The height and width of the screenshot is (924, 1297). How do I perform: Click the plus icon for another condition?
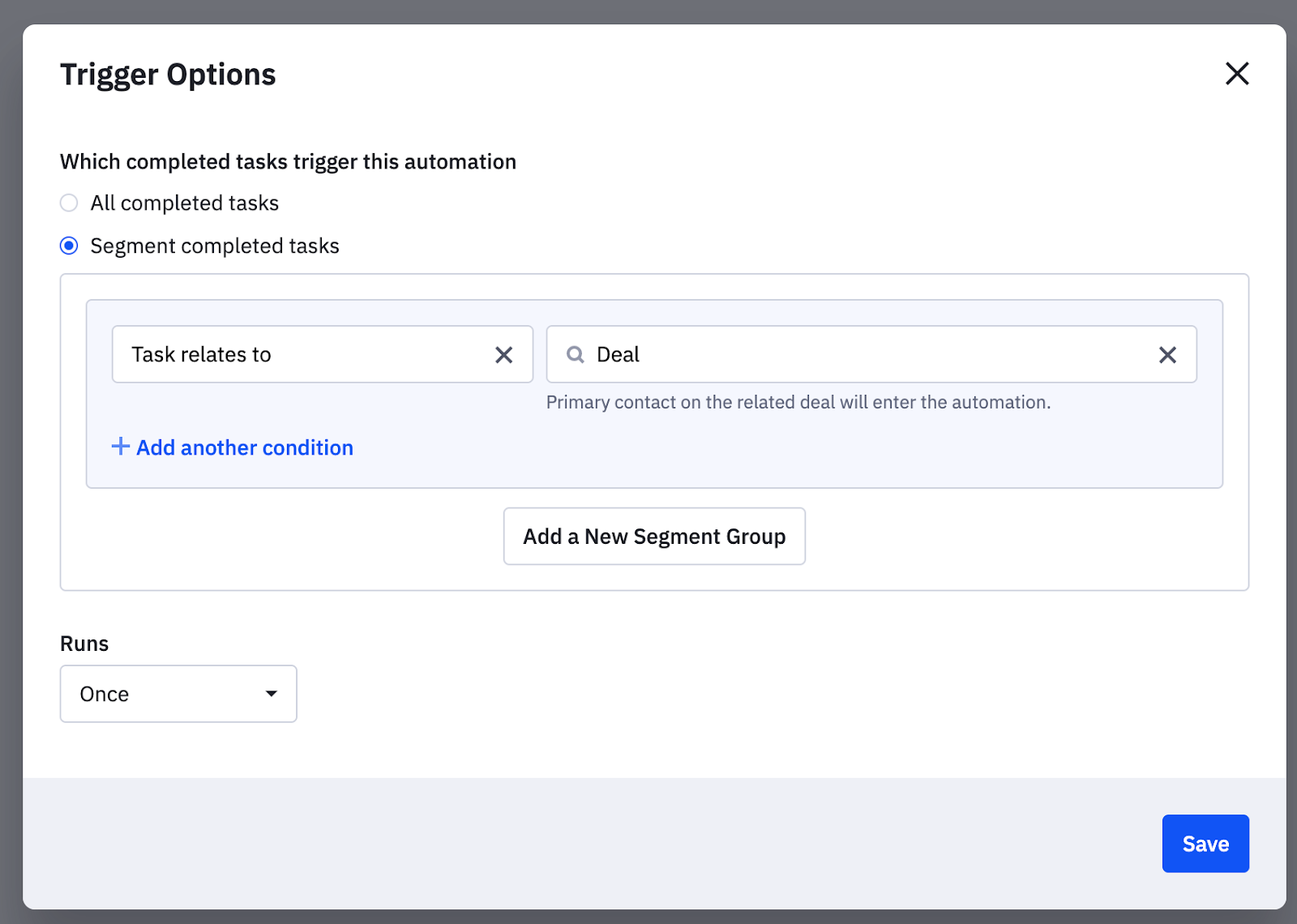pyautogui.click(x=120, y=447)
